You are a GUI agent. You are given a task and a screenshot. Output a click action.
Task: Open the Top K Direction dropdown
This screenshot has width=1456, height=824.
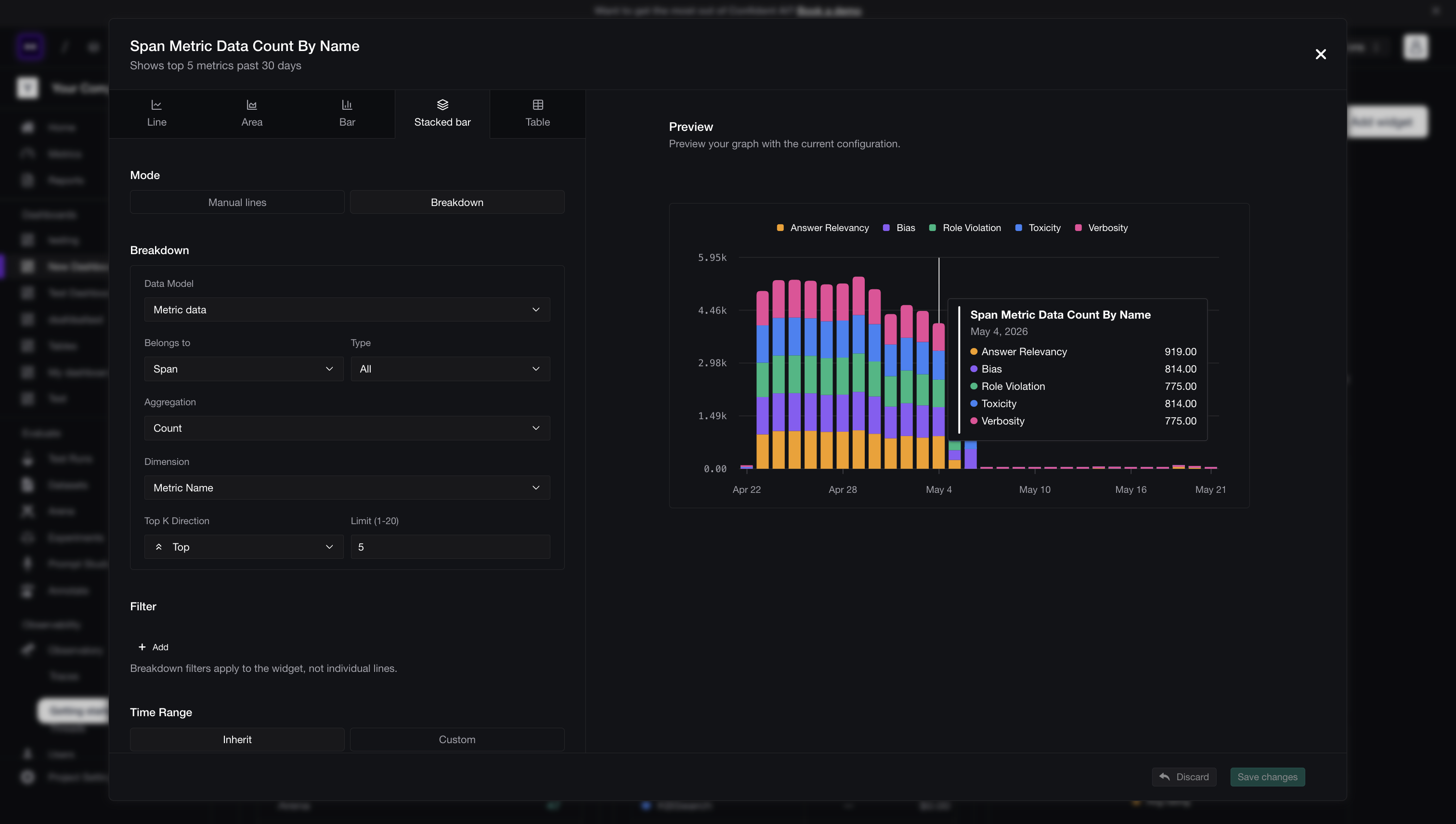(244, 547)
